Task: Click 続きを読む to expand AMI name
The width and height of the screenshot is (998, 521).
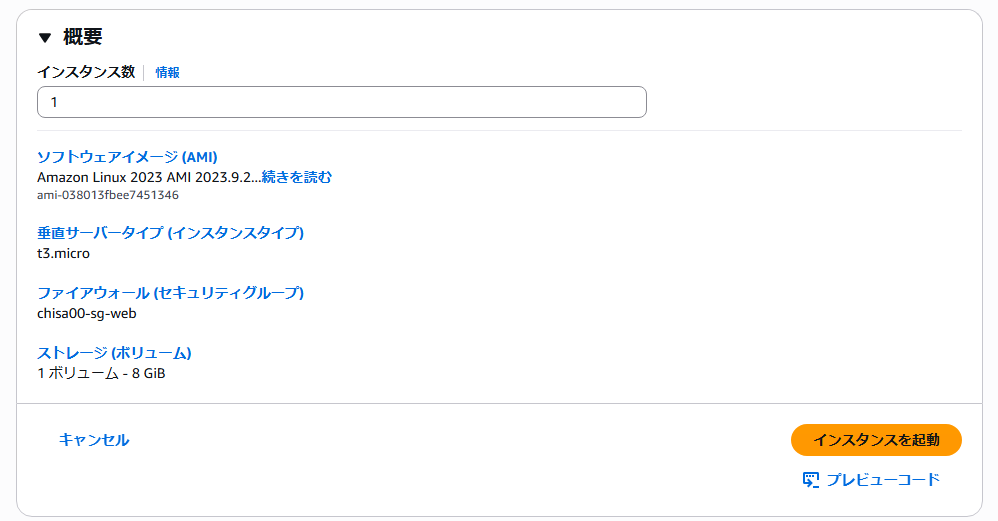Action: click(x=296, y=177)
